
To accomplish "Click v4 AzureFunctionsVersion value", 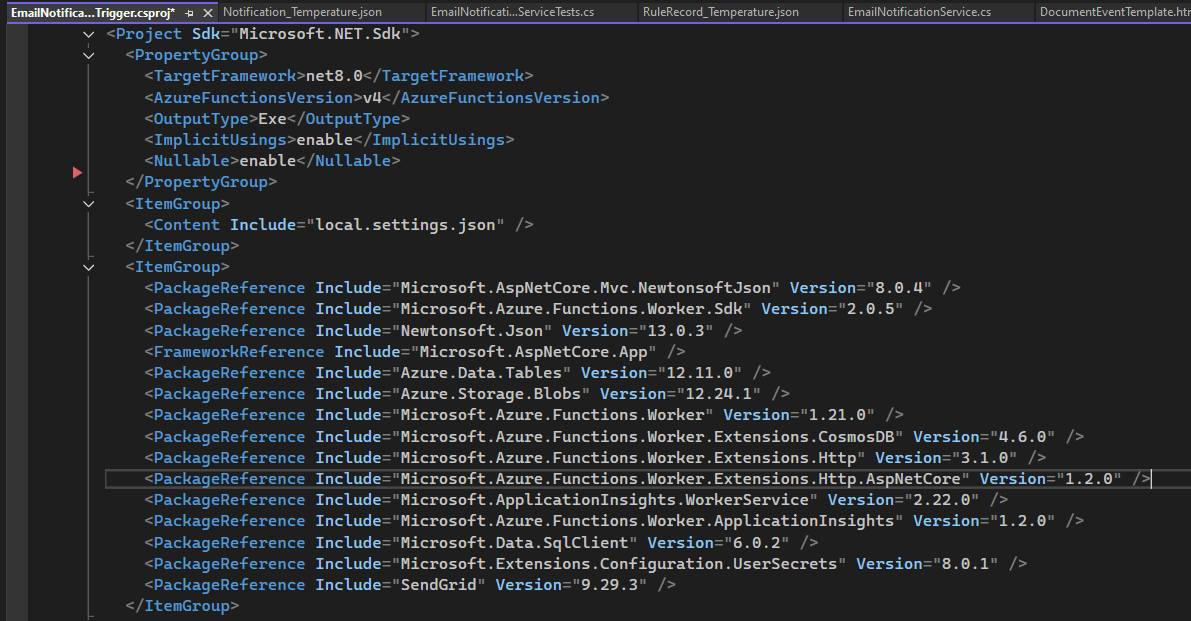I will (372, 97).
